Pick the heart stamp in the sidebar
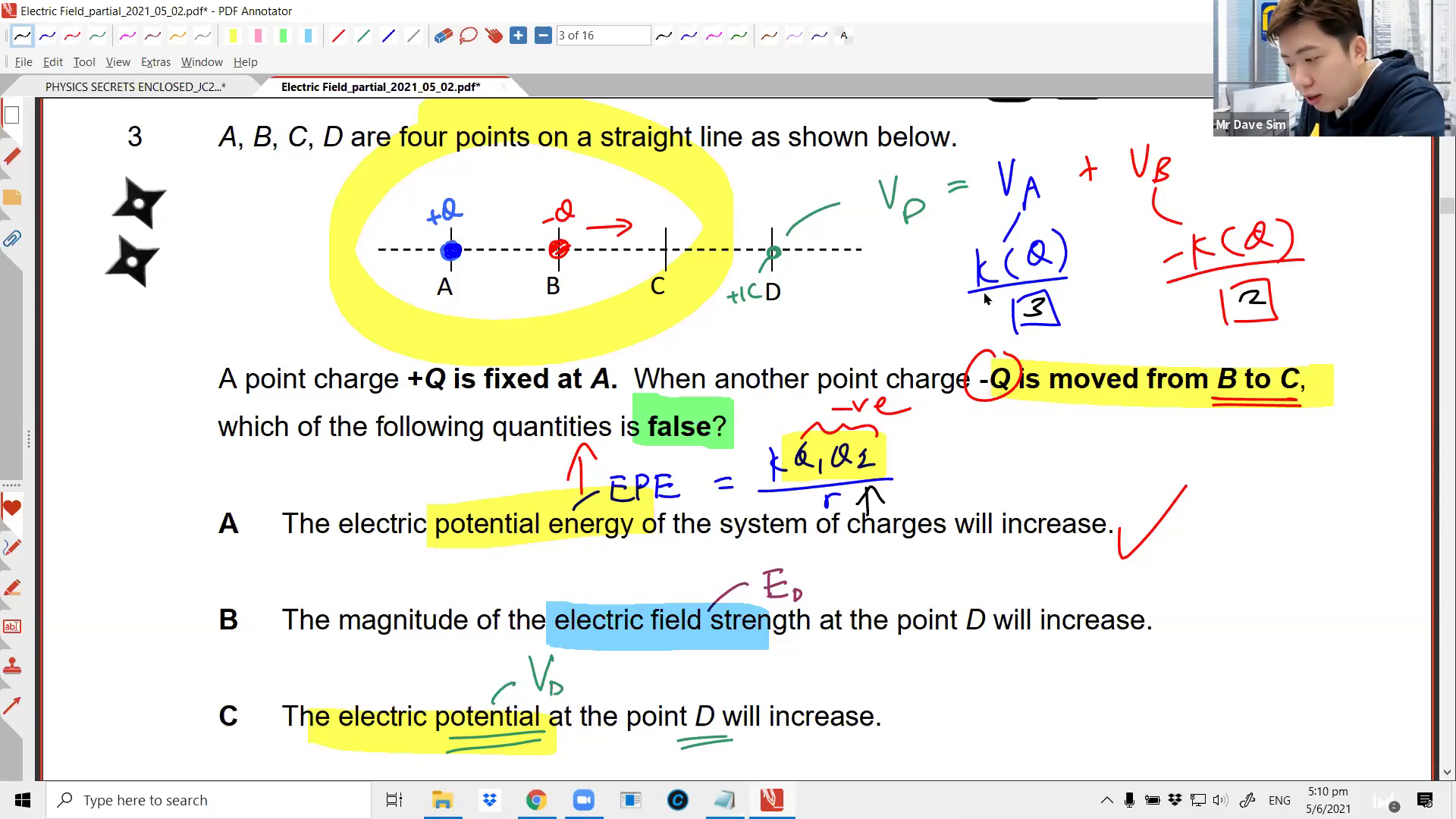The image size is (1456, 819). pos(12,508)
